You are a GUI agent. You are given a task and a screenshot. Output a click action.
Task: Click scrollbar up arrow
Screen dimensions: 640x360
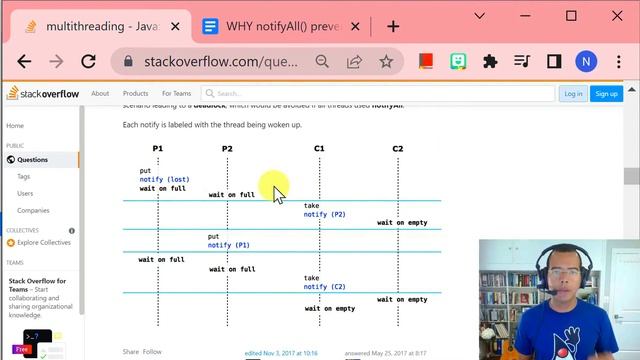pos(631,89)
